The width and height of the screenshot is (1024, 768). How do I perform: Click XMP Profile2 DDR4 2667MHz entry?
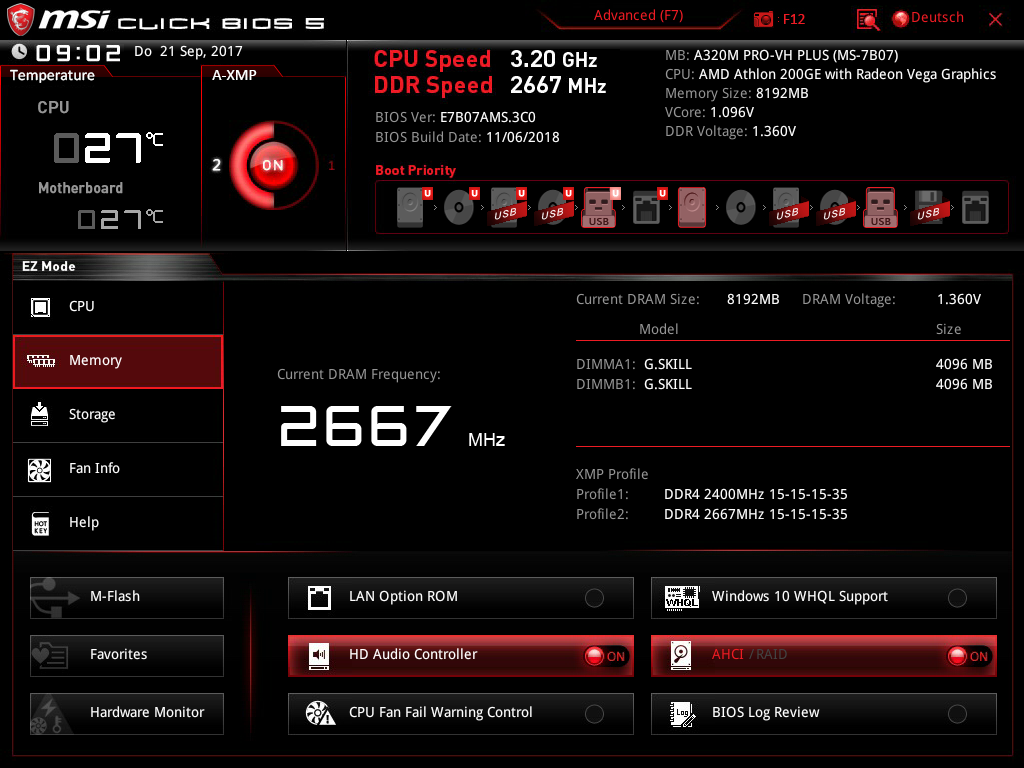click(712, 515)
